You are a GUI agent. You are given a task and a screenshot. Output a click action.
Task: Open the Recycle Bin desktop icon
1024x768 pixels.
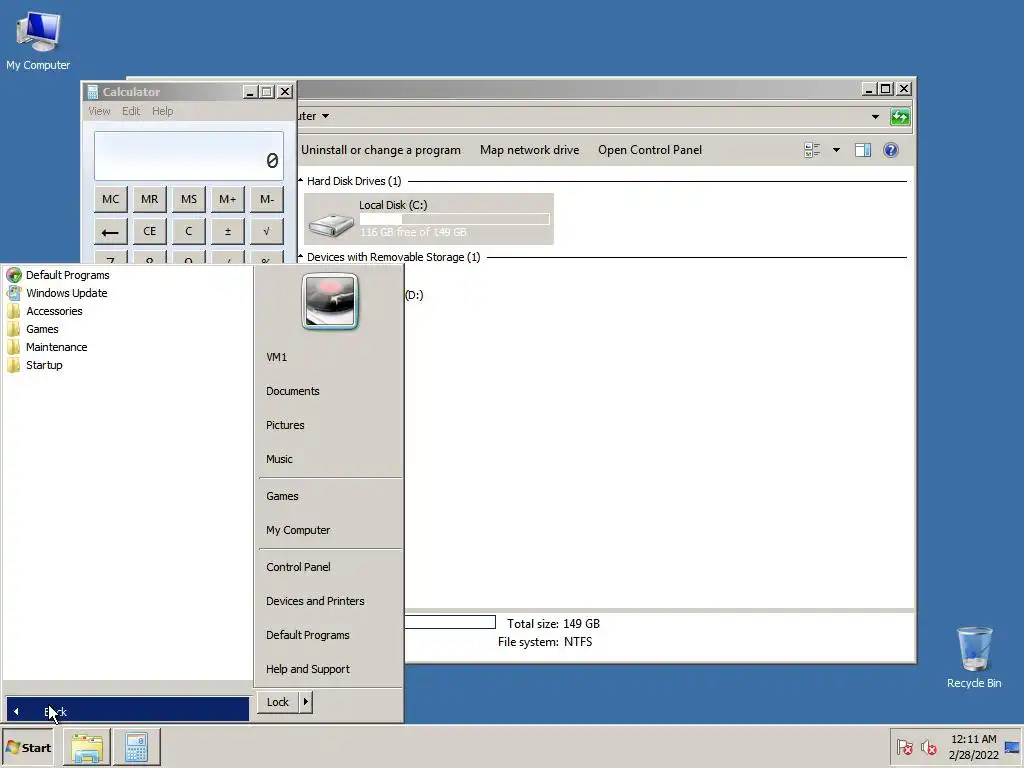tap(974, 657)
